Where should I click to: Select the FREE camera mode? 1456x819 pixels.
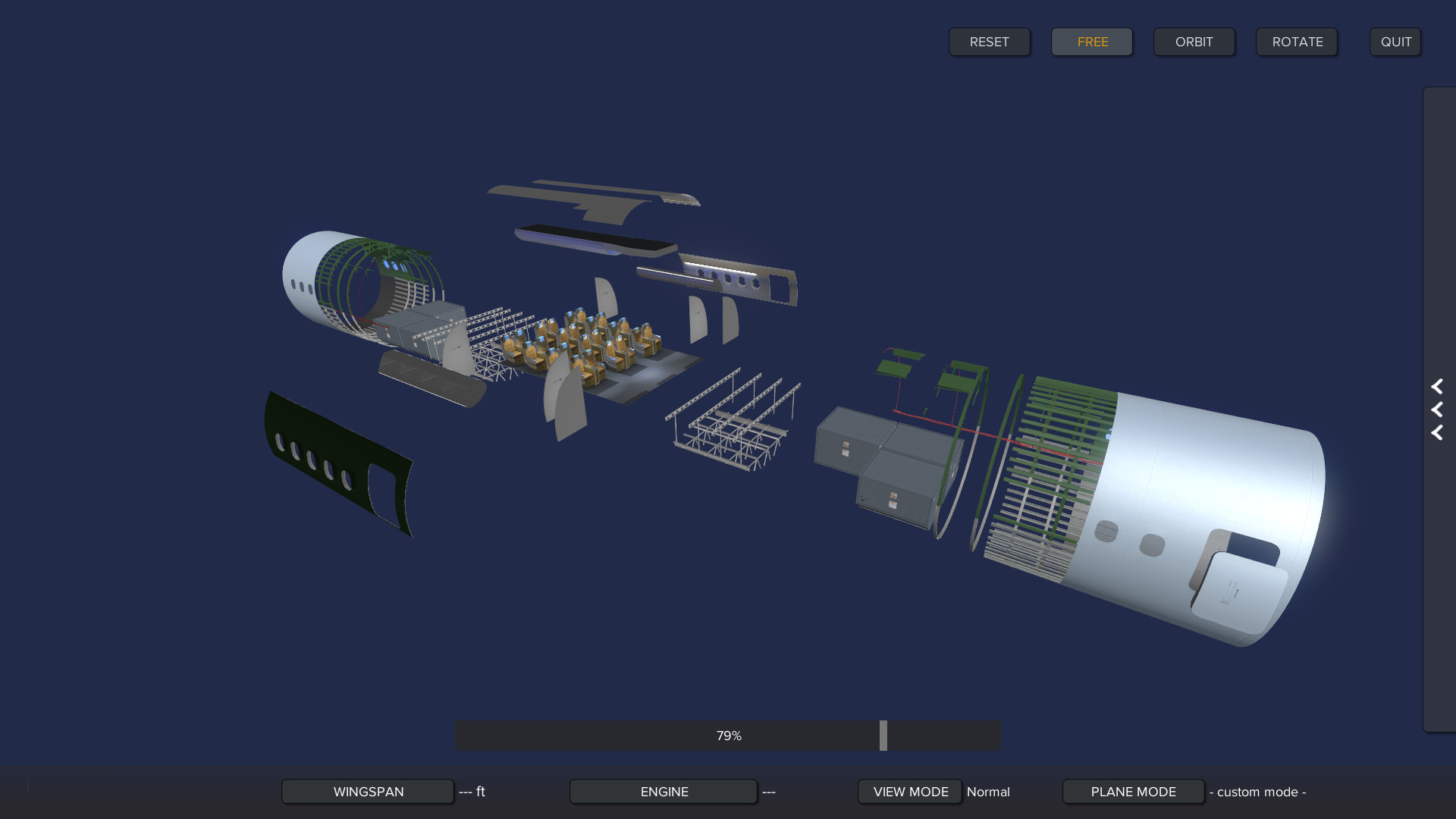pos(1092,42)
